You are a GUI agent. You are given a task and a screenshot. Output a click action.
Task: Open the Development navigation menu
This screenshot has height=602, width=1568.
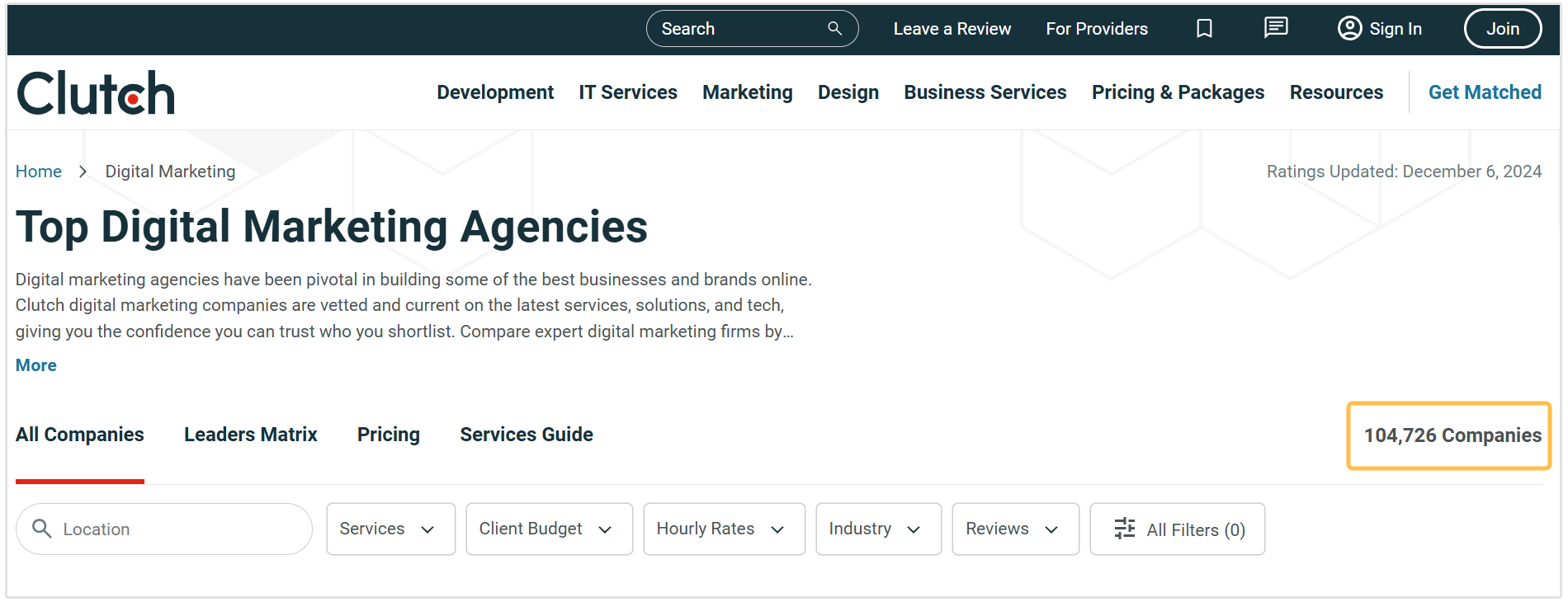tap(495, 92)
